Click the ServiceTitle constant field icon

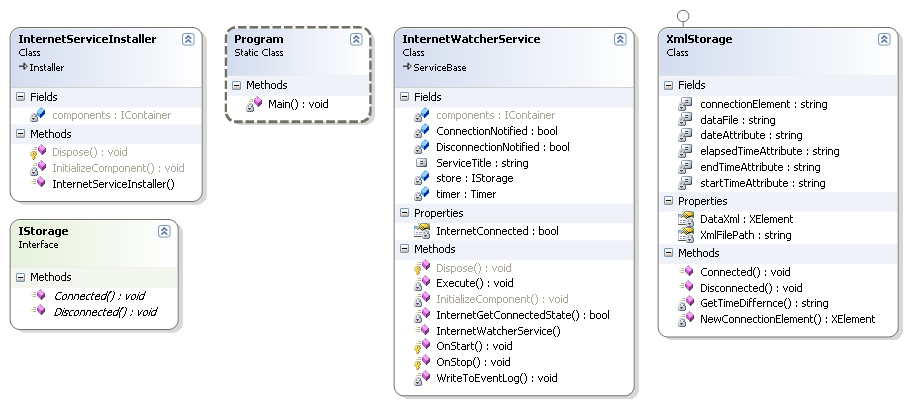422,162
